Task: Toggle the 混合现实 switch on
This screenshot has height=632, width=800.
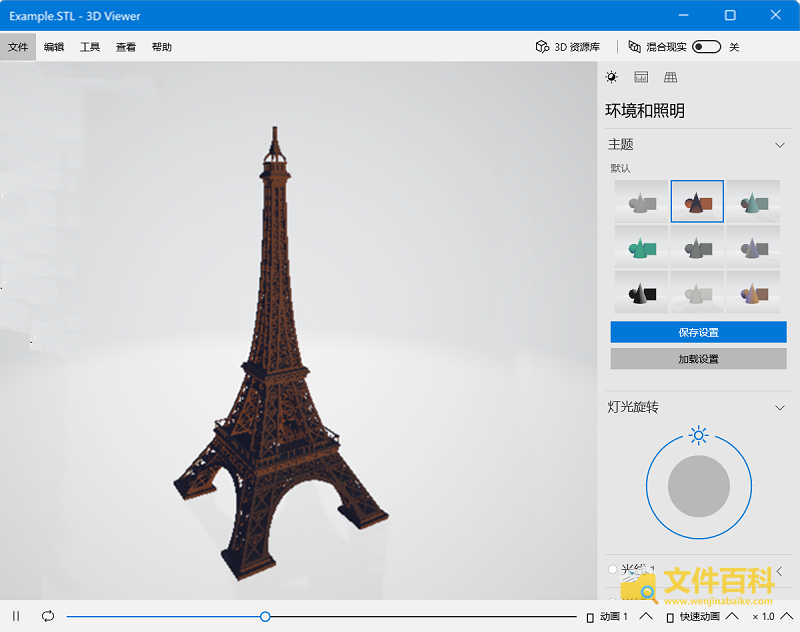Action: coord(706,47)
